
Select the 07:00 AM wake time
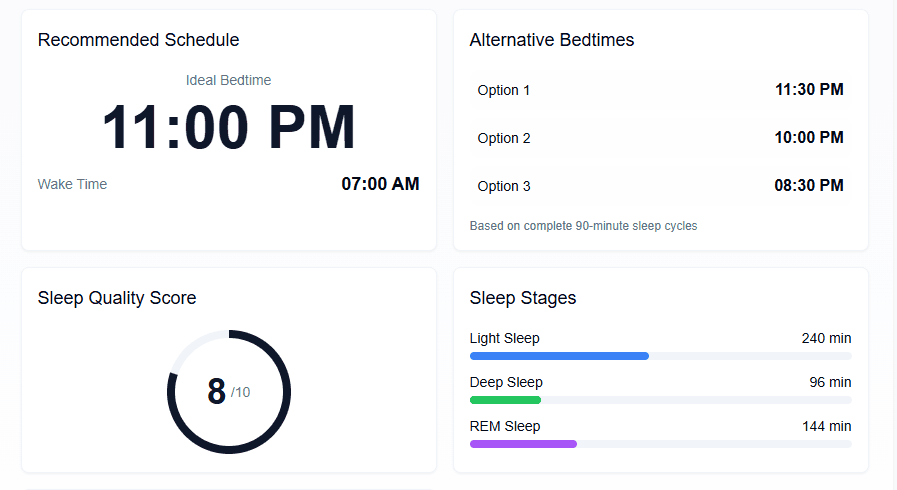coord(380,184)
